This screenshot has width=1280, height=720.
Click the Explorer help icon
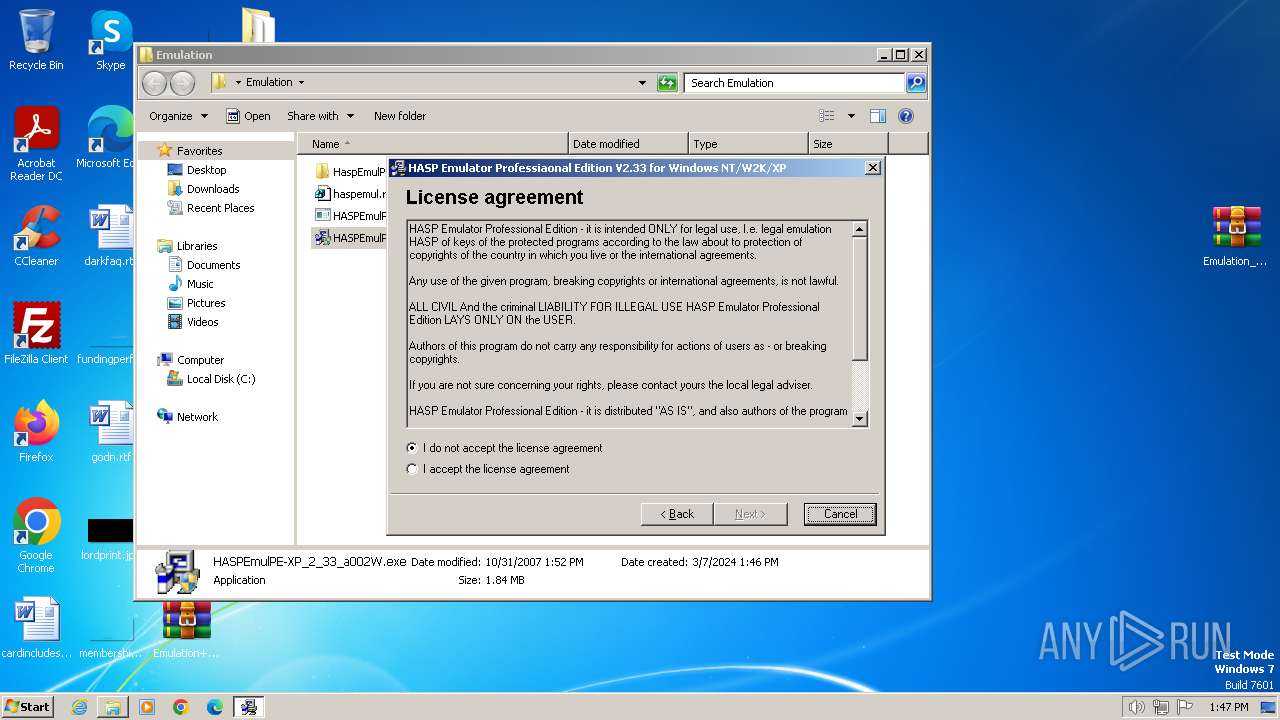click(906, 116)
